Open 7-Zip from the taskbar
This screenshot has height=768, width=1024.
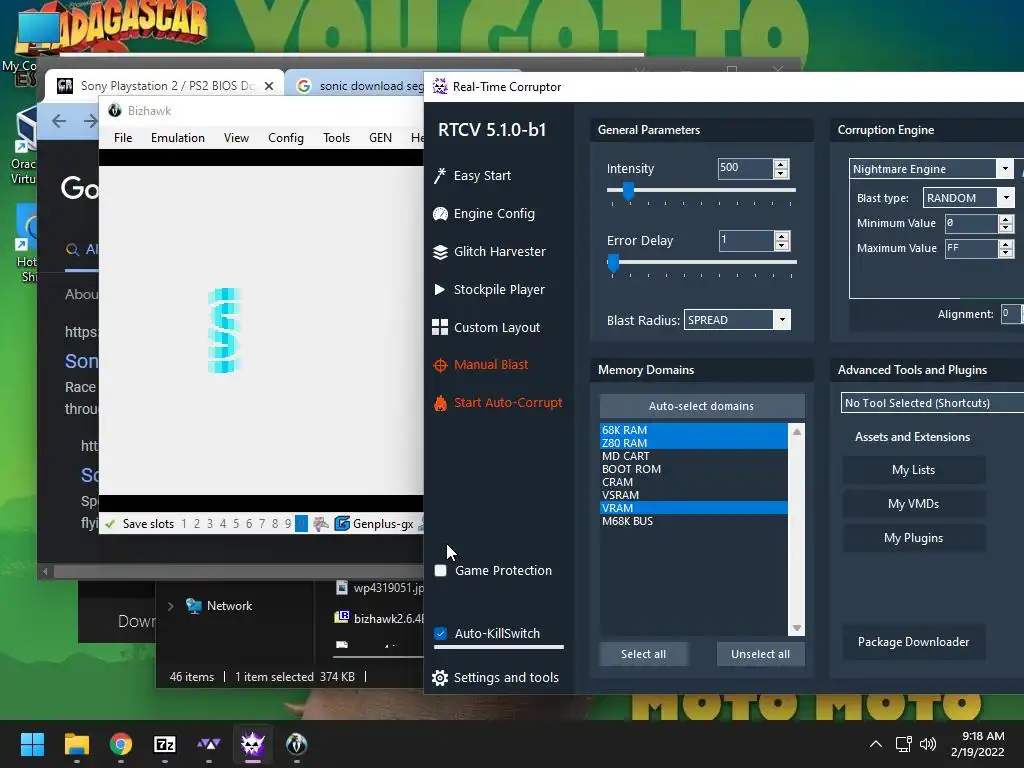[x=165, y=744]
